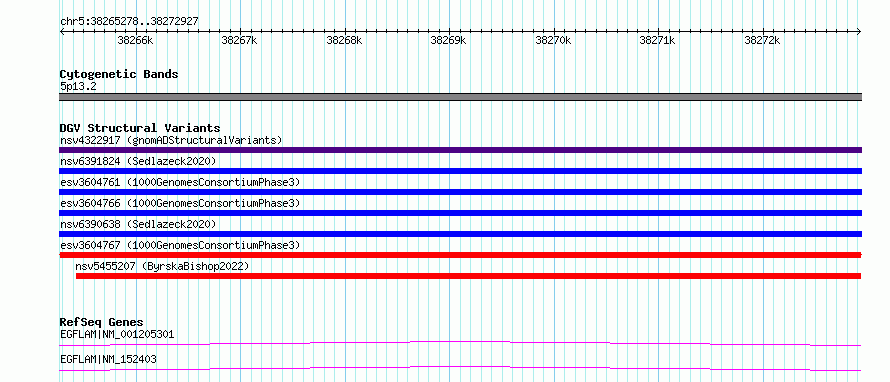
Task: Click the 38271k ruler tick label
Action: coord(658,41)
